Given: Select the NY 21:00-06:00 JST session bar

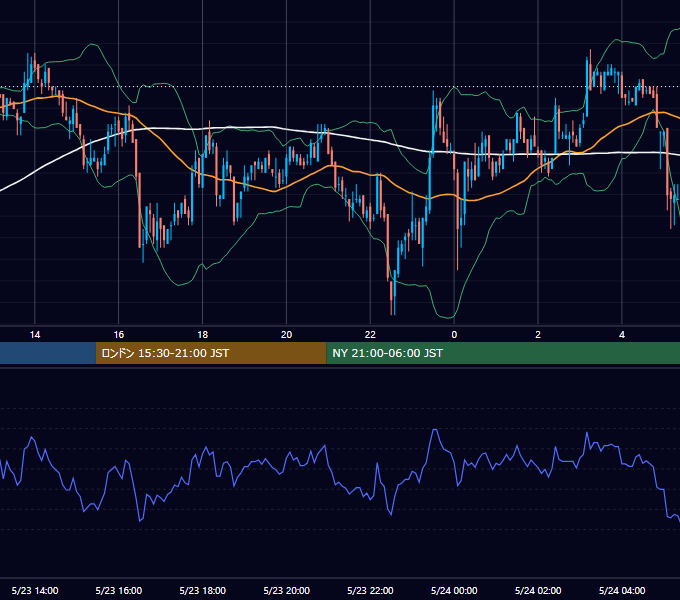Looking at the screenshot, I should pyautogui.click(x=503, y=353).
